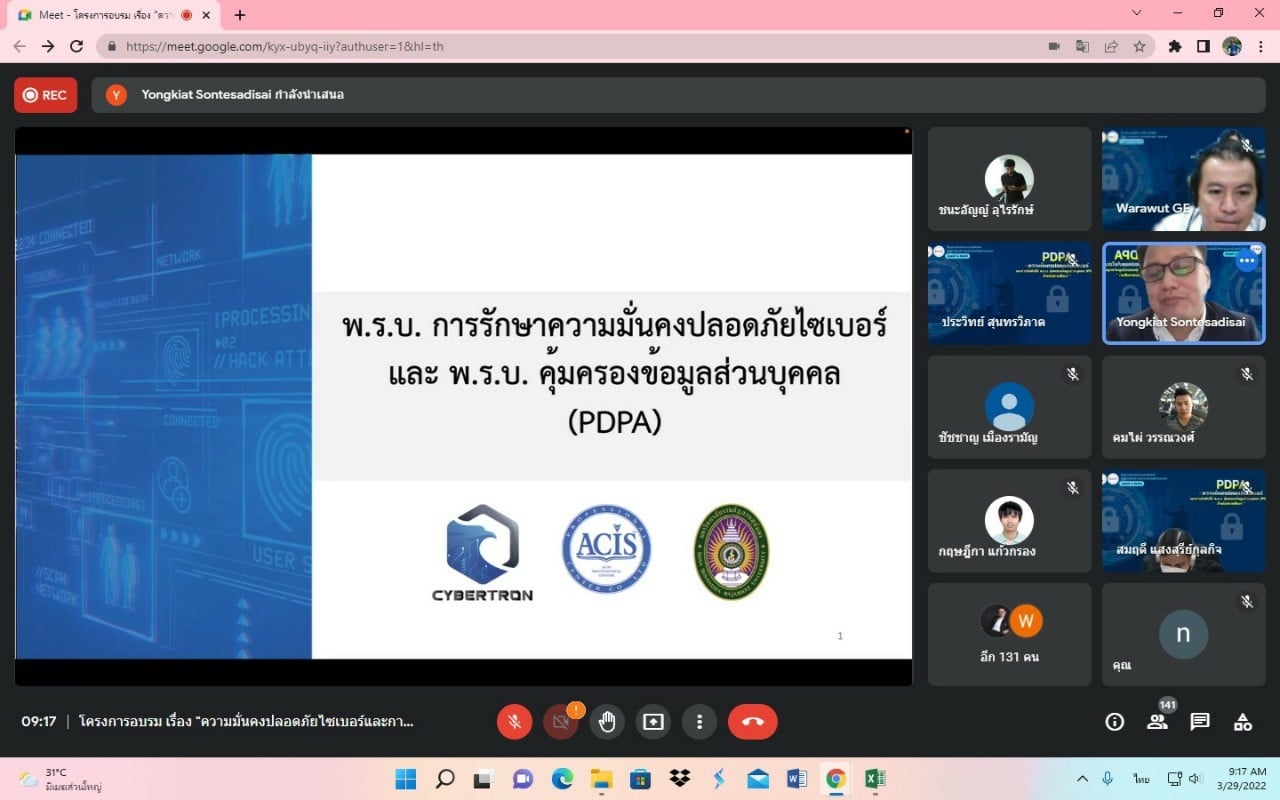Viewport: 1280px width, 800px height.
Task: Bookmark this page with the star icon
Action: [1139, 46]
